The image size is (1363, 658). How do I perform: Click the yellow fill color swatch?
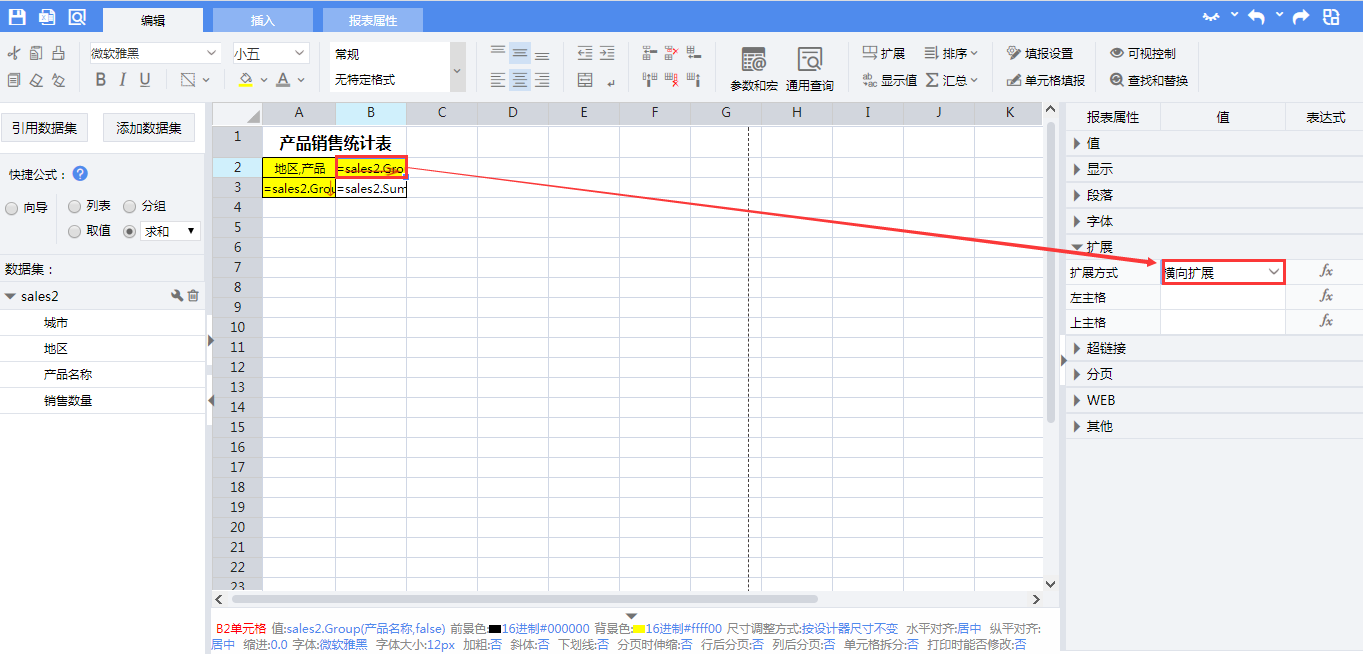(x=246, y=80)
